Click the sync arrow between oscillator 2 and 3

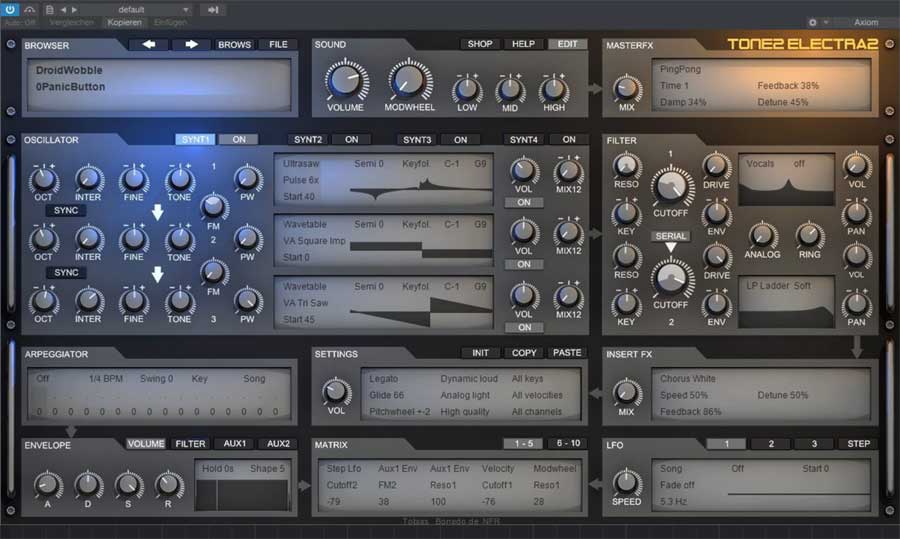pyautogui.click(x=157, y=274)
